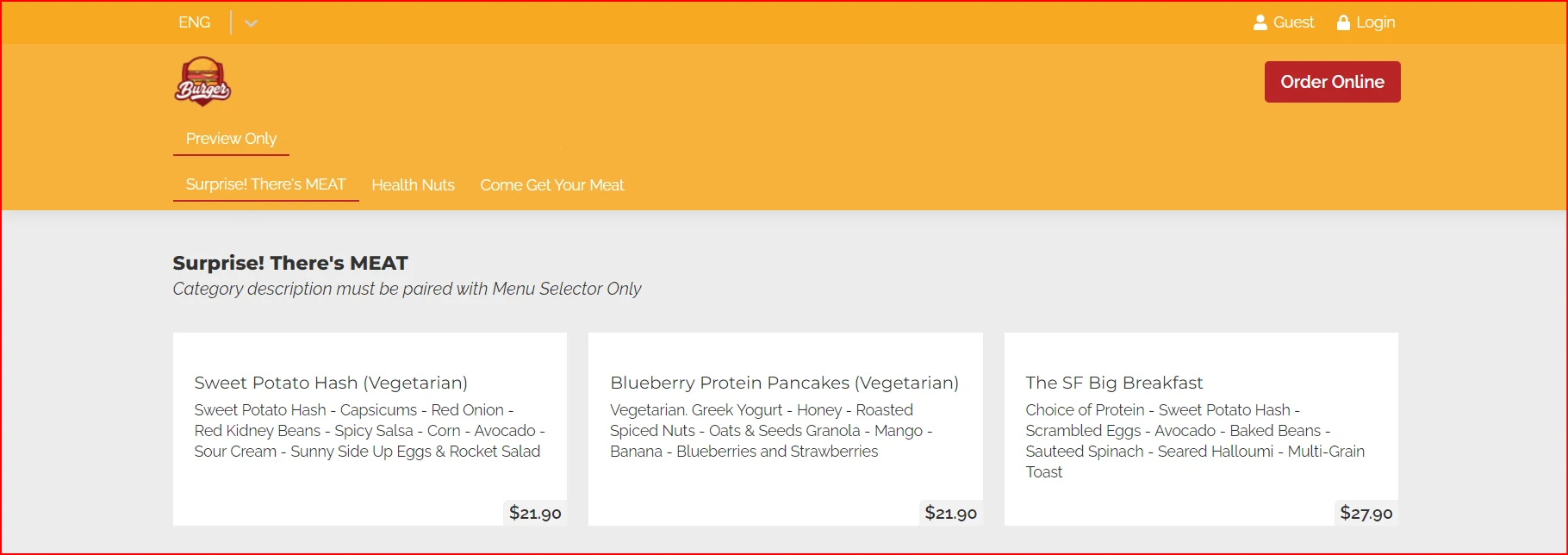Switch to Come Get Your Meat tab
This screenshot has height=555, width=1568.
pyautogui.click(x=552, y=184)
